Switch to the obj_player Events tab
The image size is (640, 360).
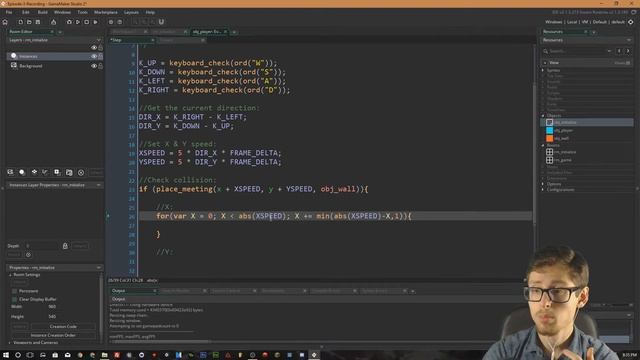(209, 31)
